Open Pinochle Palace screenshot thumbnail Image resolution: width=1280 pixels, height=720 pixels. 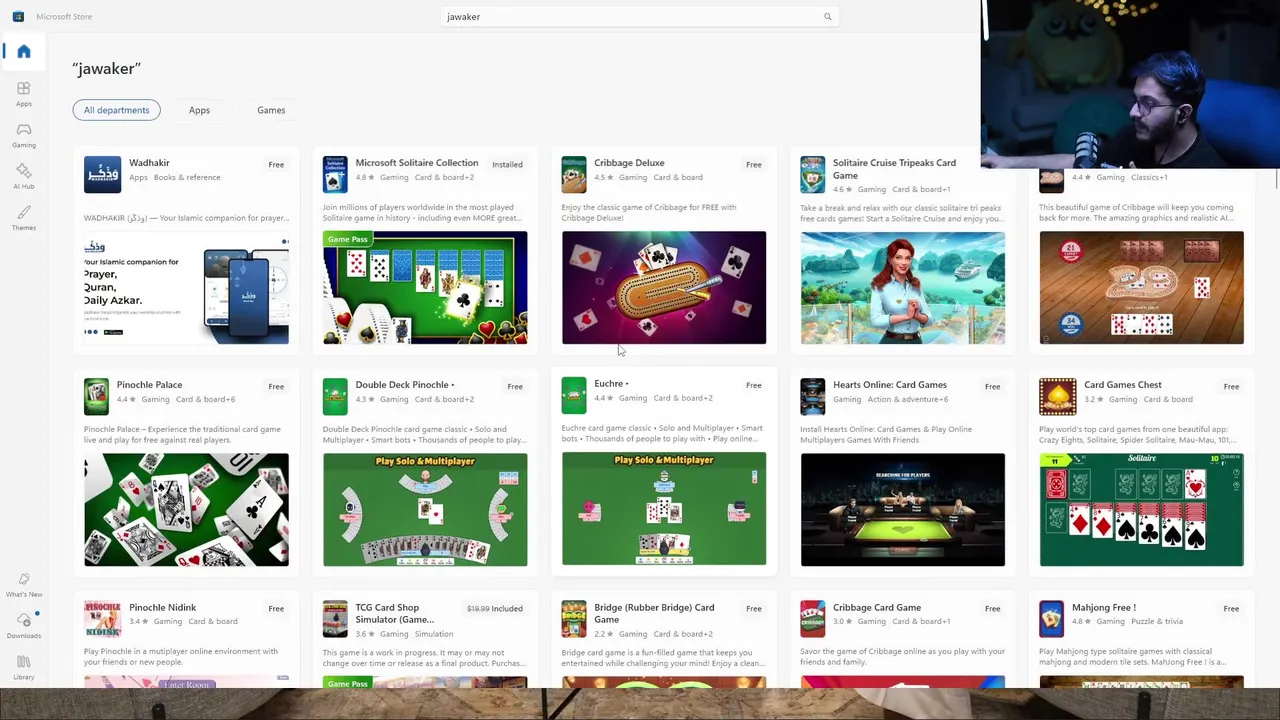[x=186, y=510]
